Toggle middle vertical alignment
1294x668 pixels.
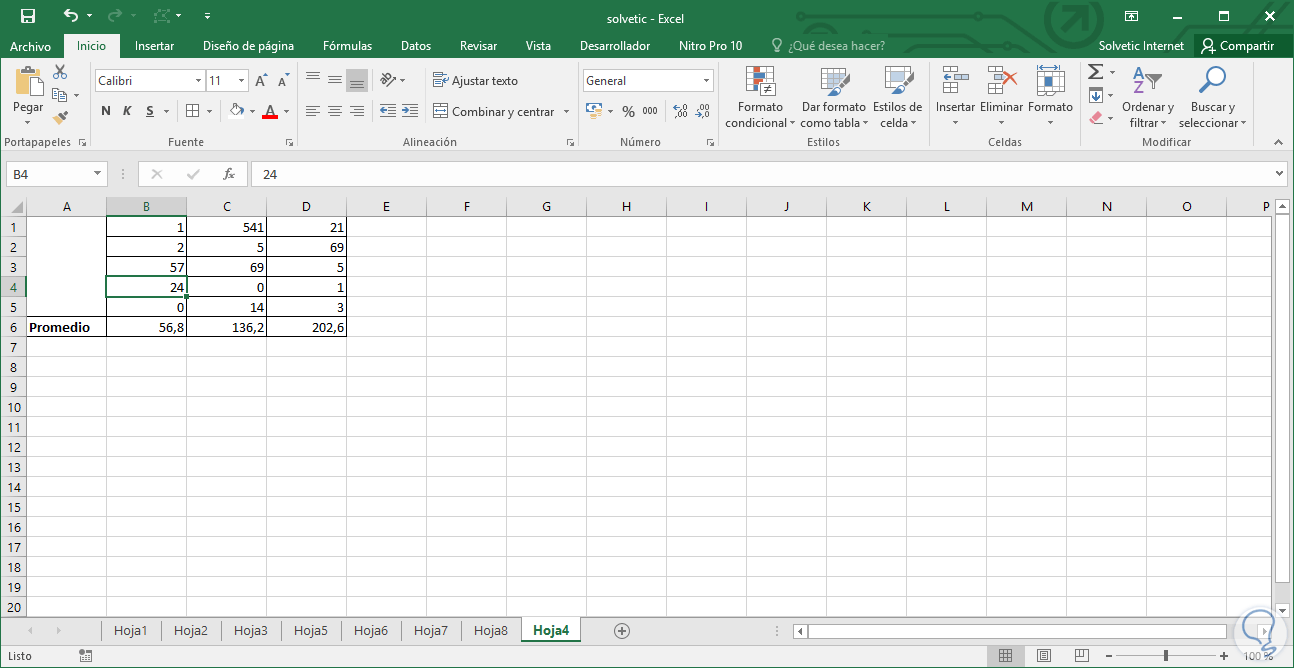pos(335,80)
